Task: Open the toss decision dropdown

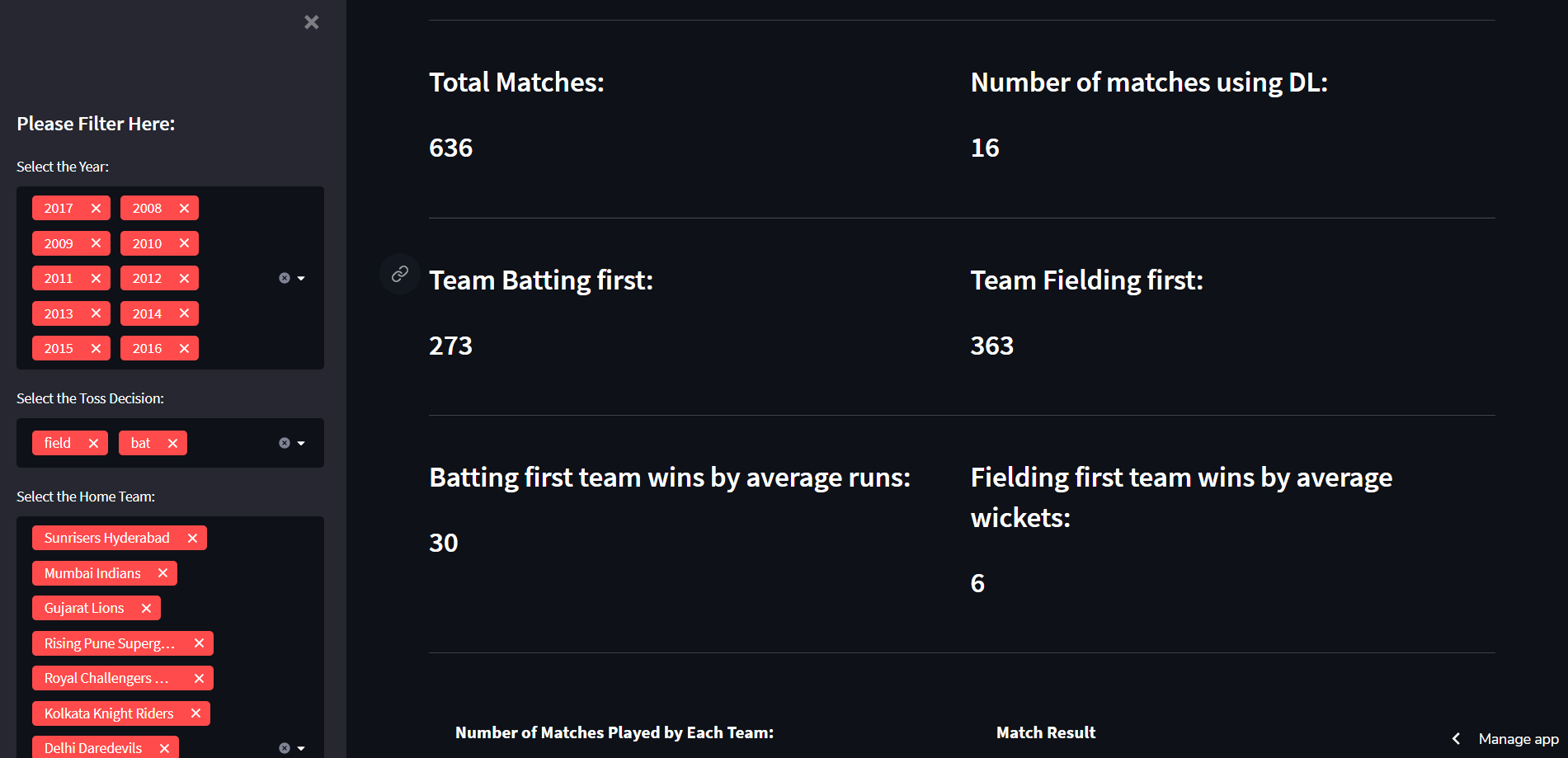Action: point(300,443)
